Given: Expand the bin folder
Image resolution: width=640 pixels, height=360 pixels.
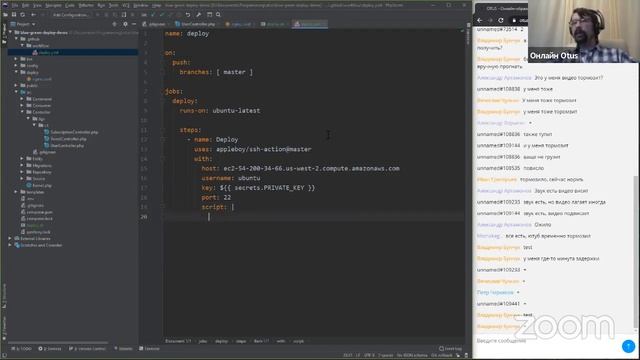Looking at the screenshot, I should (16, 59).
